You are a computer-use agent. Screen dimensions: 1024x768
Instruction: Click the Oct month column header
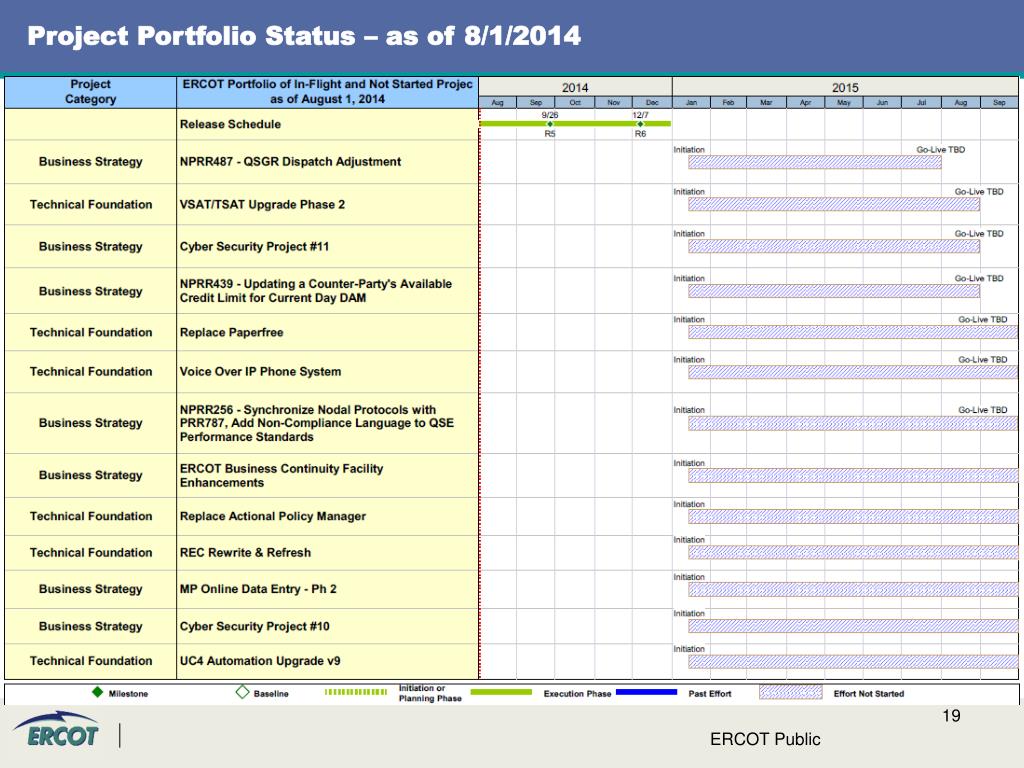point(575,103)
